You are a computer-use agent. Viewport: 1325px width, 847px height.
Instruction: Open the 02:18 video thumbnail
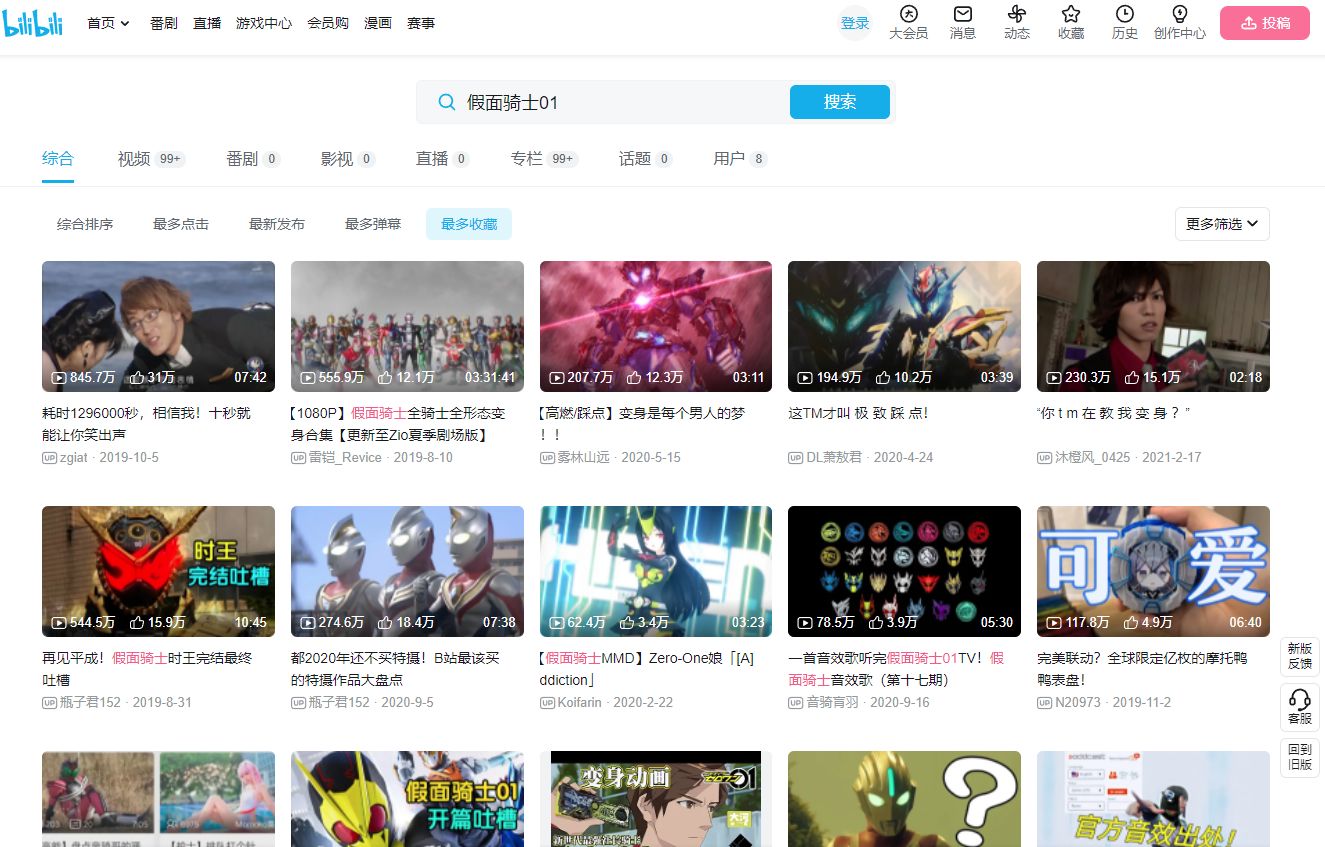pos(1153,326)
